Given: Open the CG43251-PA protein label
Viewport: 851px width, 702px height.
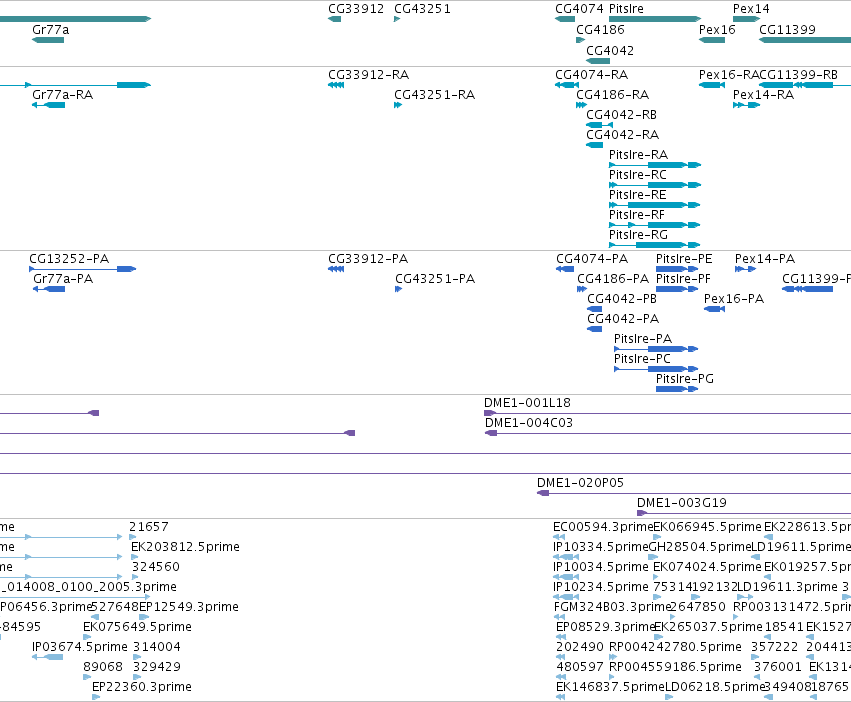Looking at the screenshot, I should (435, 279).
